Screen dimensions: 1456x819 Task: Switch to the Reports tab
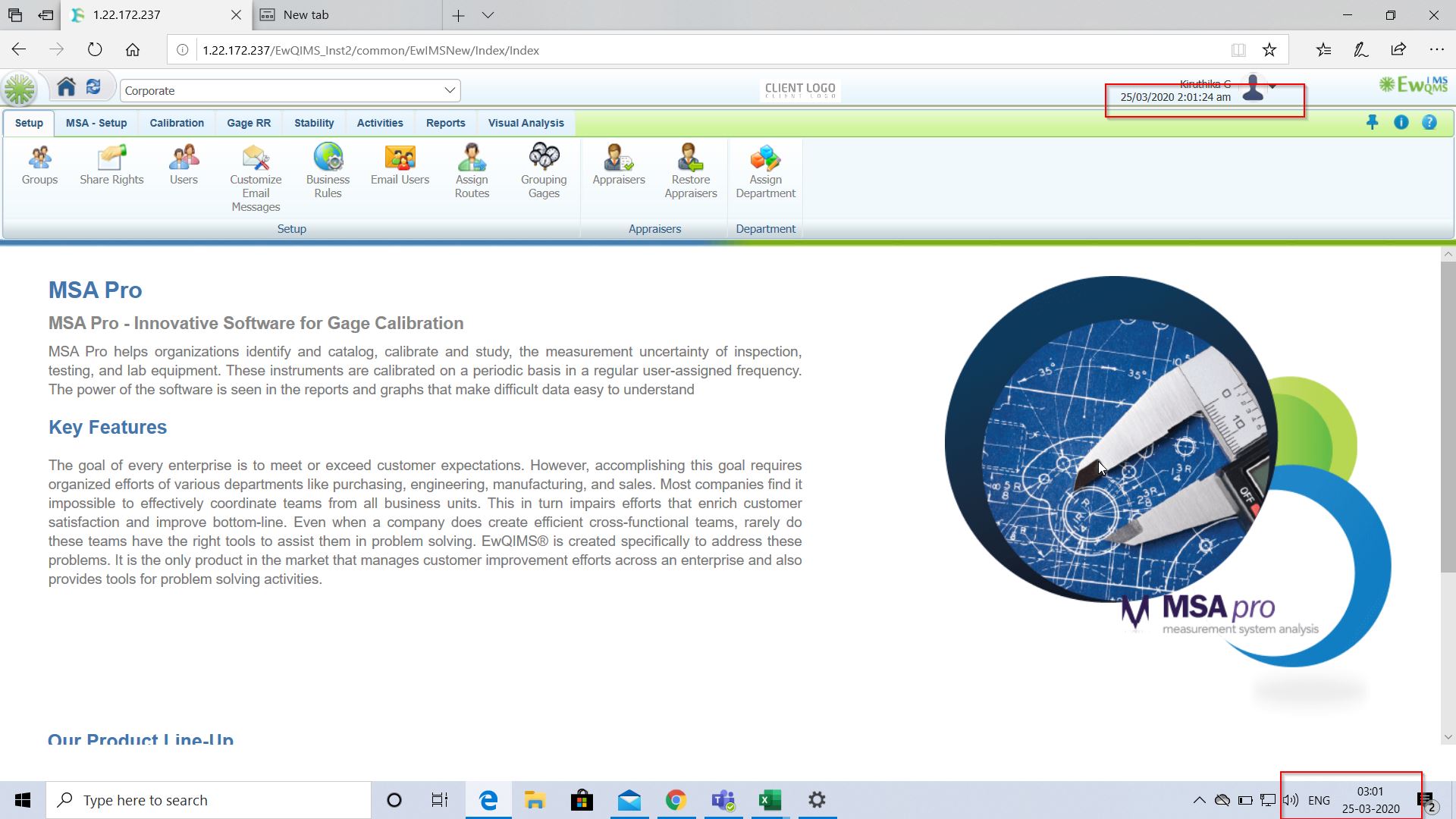pyautogui.click(x=446, y=123)
